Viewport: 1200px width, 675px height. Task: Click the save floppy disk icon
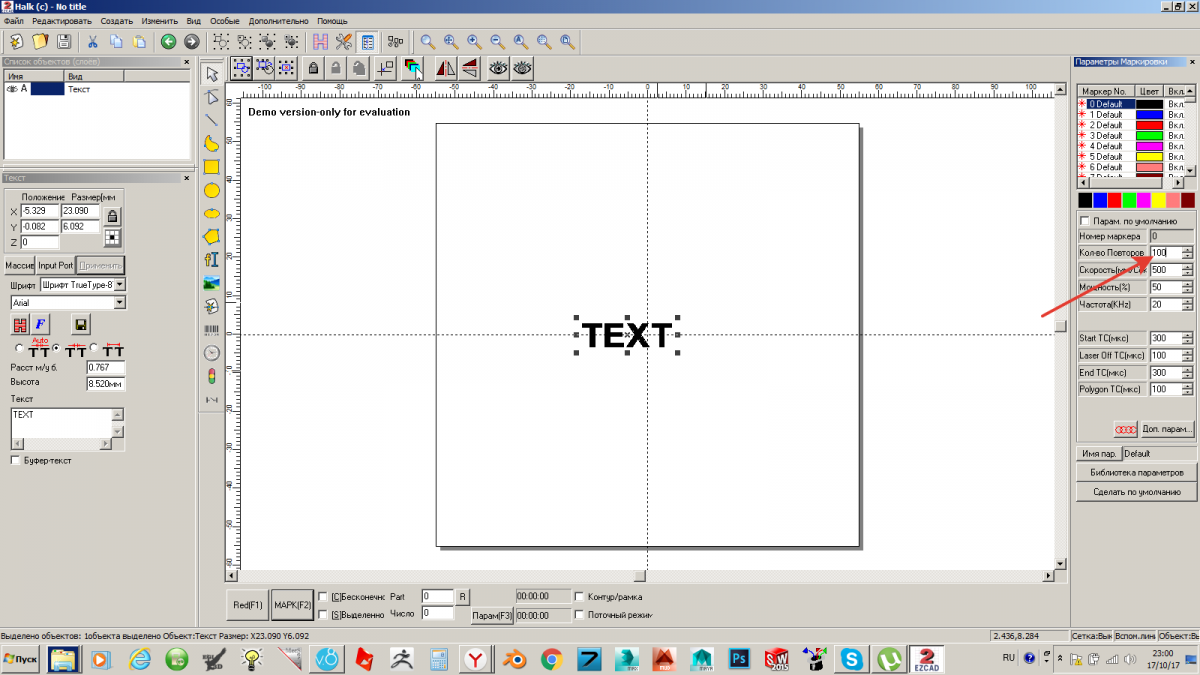click(64, 42)
